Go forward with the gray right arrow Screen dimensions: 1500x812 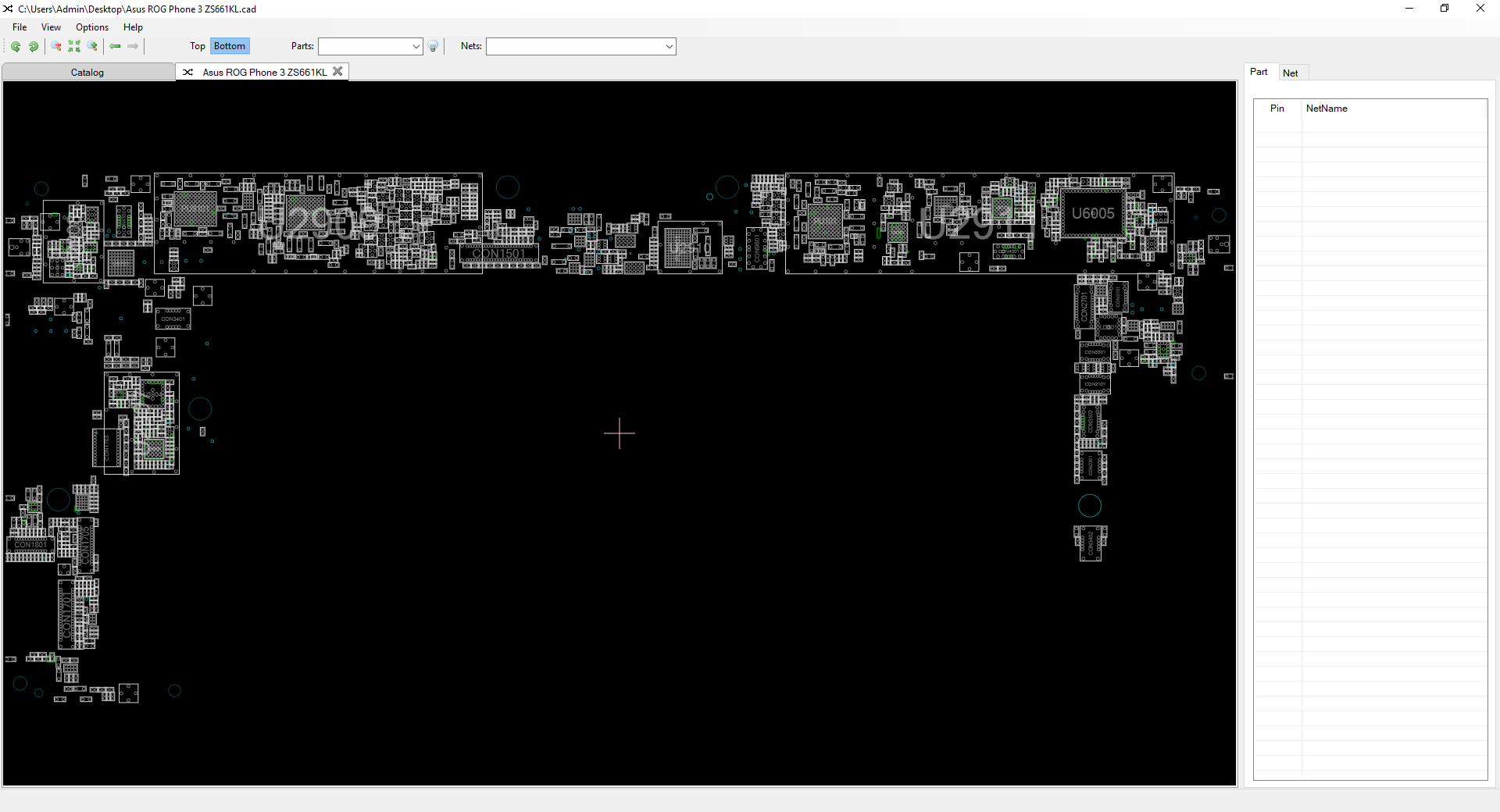tap(133, 46)
